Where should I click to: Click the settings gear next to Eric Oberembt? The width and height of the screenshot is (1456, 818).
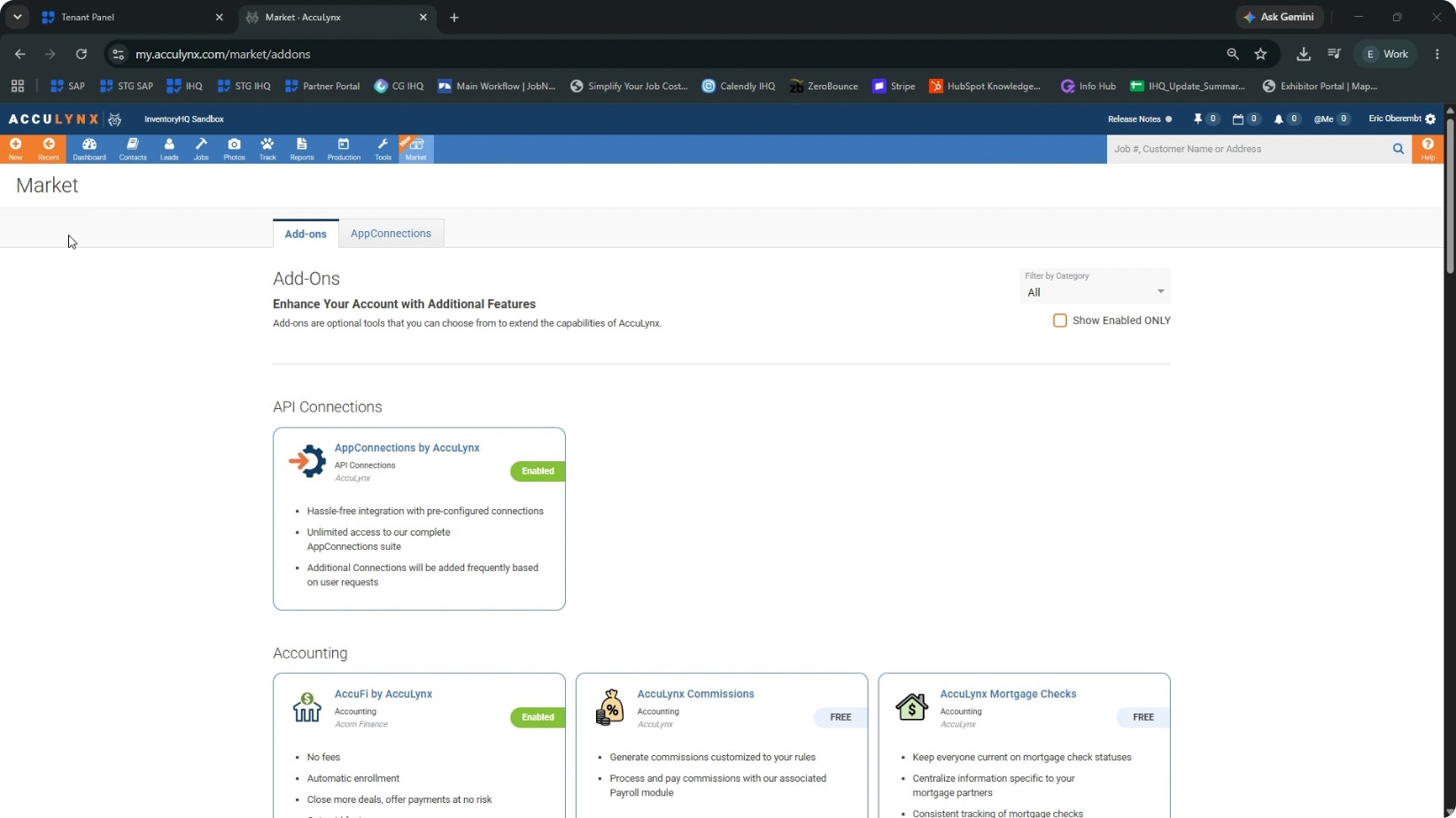[x=1430, y=119]
